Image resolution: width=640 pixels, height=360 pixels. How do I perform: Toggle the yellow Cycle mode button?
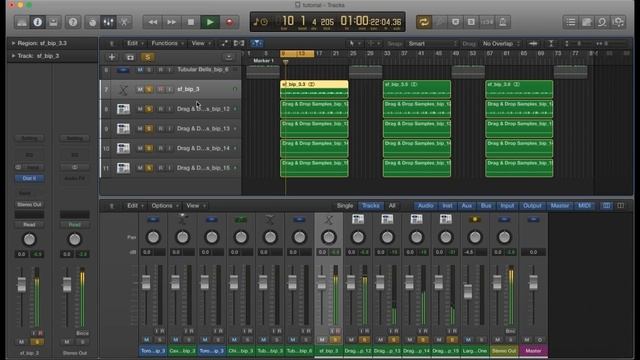(x=424, y=22)
